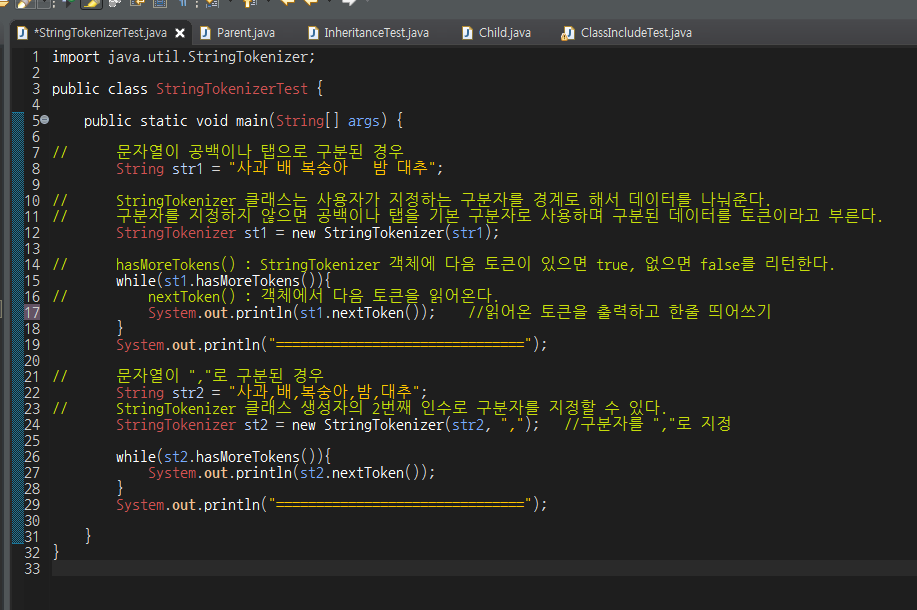
Task: Place cursor in "import java.util.StringTokenizer;" on line 1
Action: point(183,57)
